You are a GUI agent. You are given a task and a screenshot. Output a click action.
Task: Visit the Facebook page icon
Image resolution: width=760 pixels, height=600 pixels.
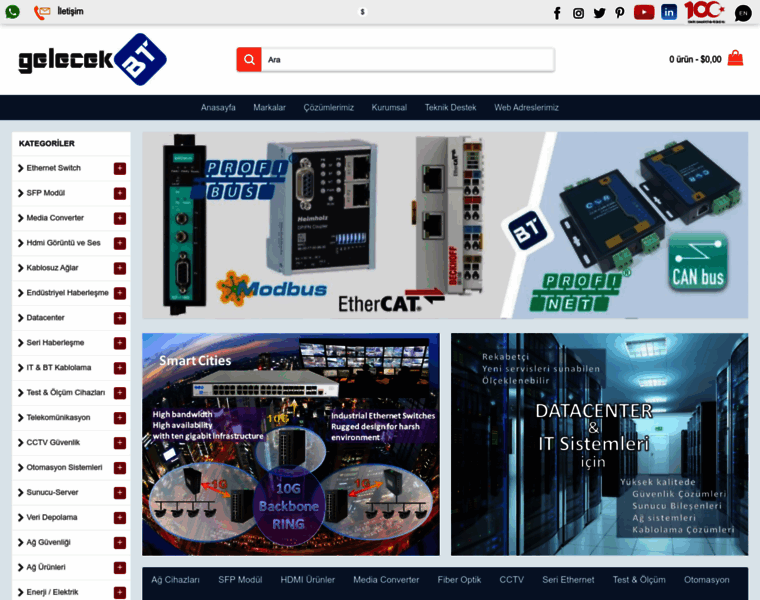point(557,13)
